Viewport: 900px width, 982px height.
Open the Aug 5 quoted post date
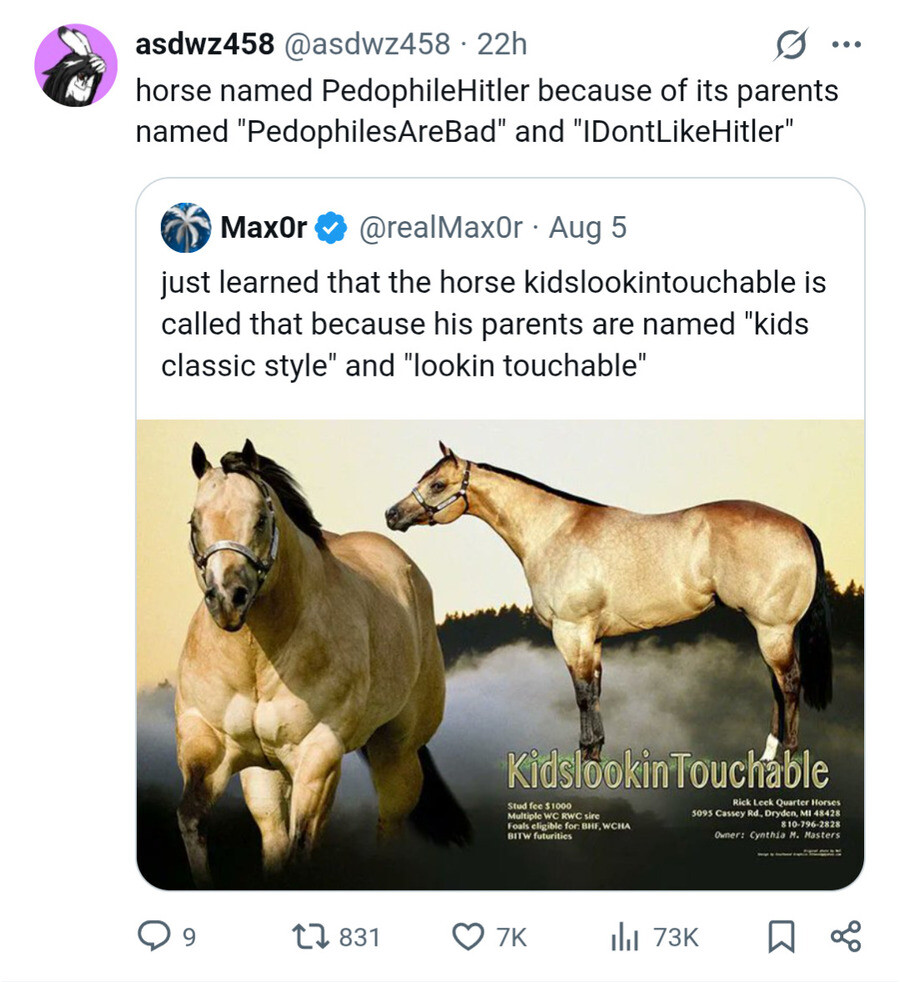coord(587,227)
